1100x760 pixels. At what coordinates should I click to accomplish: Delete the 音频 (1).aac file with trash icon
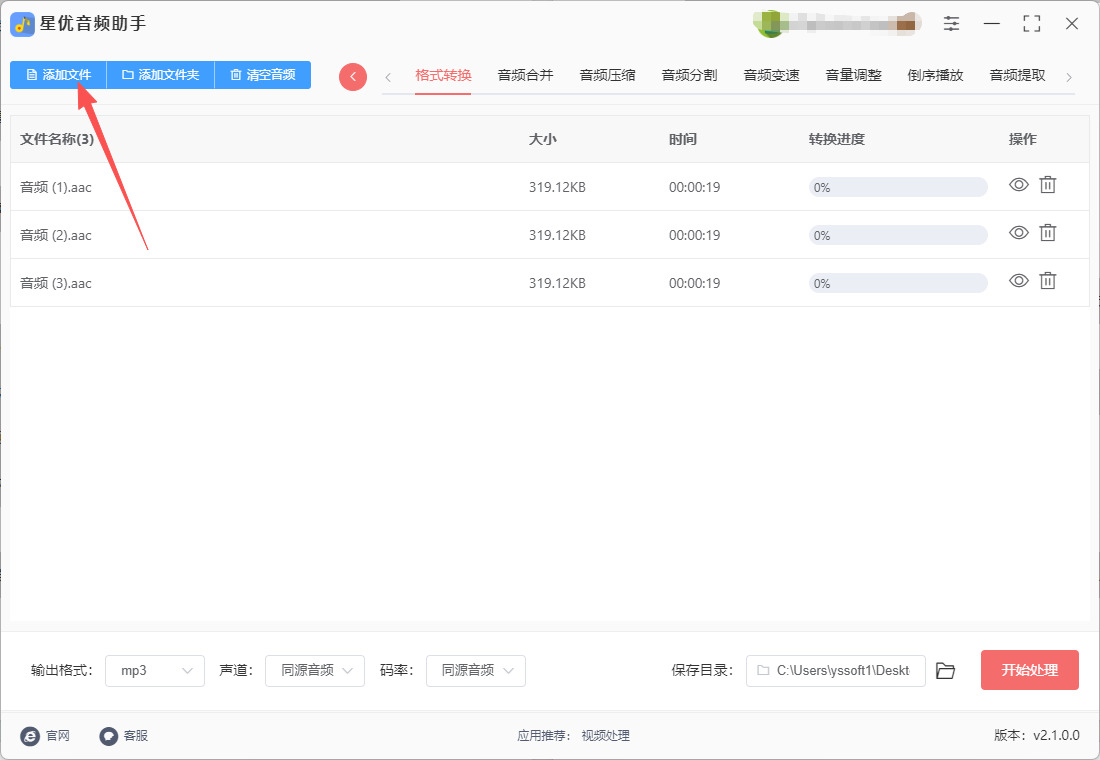coord(1047,185)
